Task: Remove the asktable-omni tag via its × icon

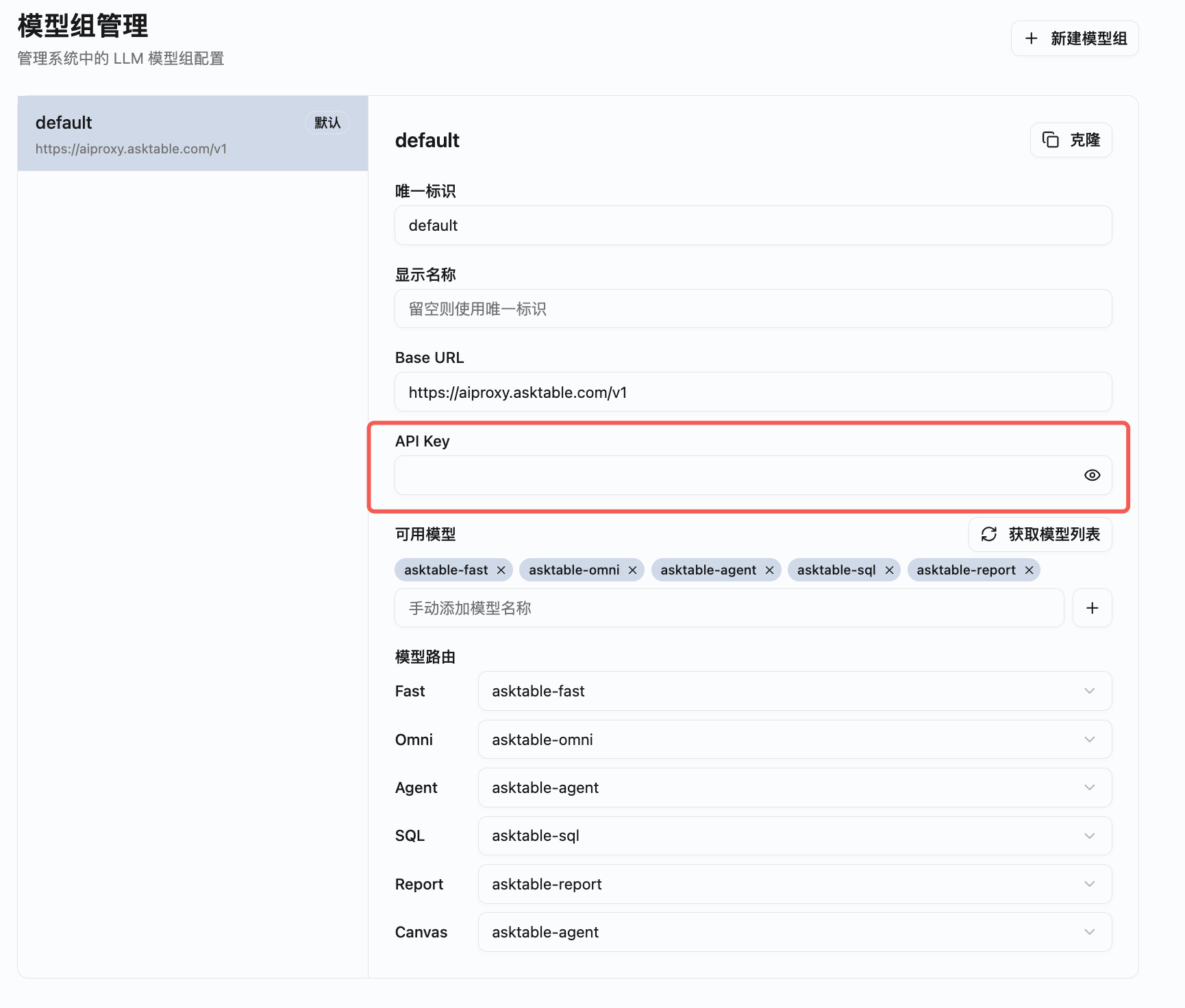Action: click(x=632, y=569)
